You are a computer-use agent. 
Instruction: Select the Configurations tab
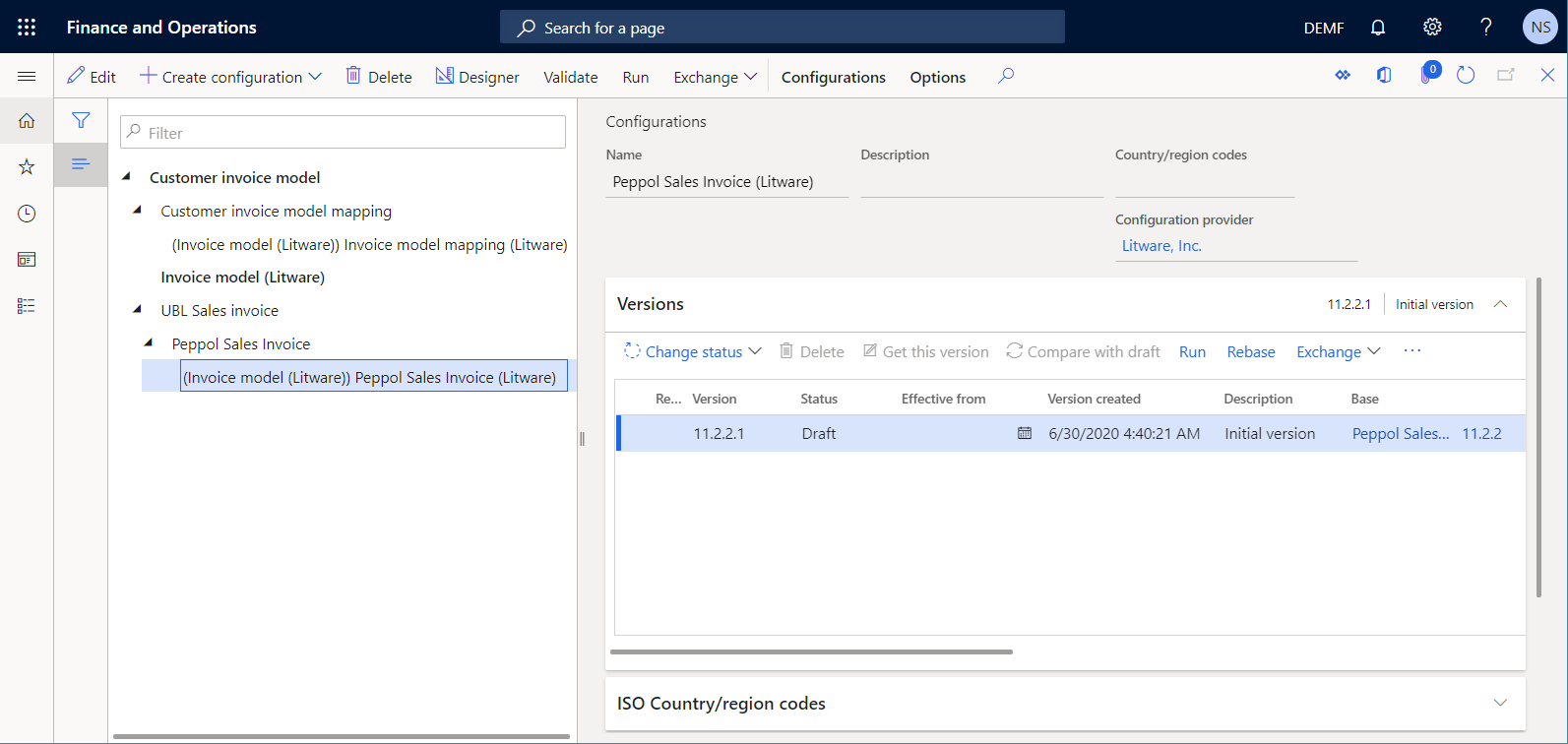pos(833,77)
